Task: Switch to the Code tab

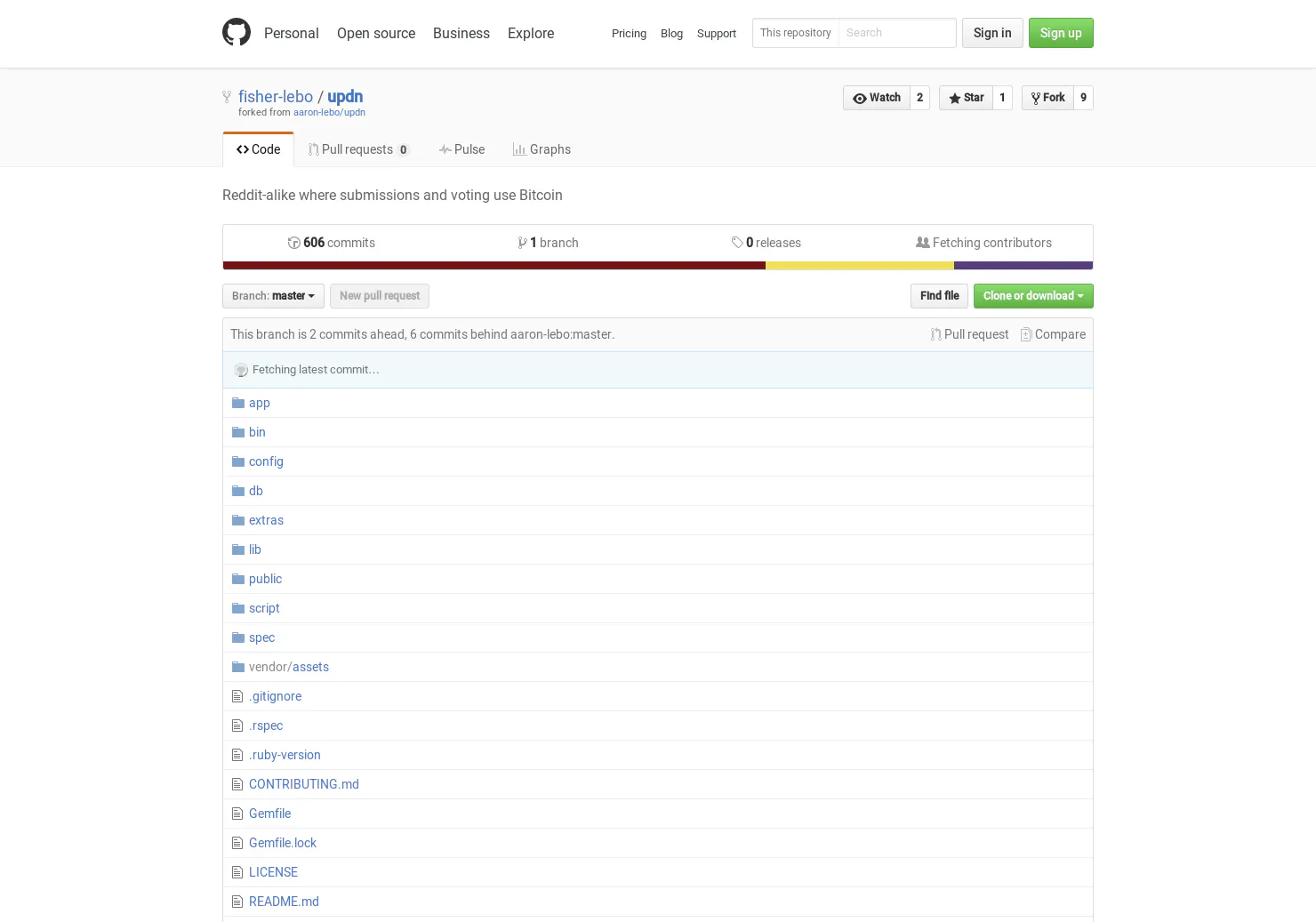Action: coord(258,149)
